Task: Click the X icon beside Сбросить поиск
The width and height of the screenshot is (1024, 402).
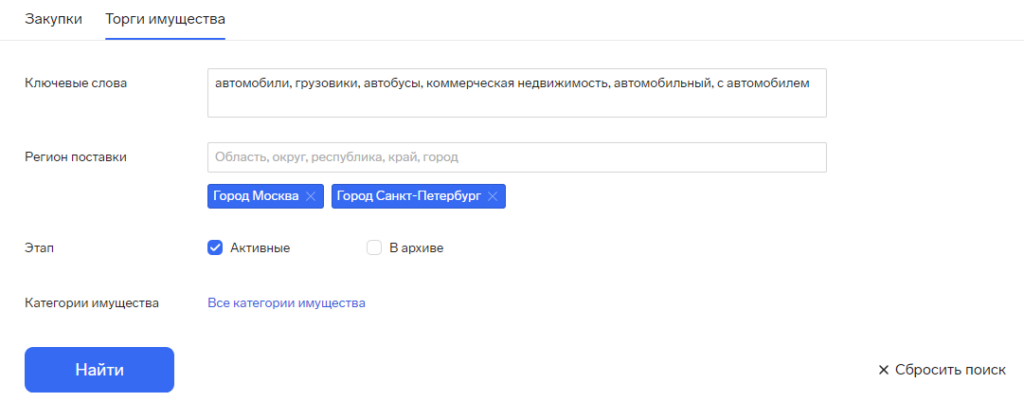Action: click(x=883, y=370)
